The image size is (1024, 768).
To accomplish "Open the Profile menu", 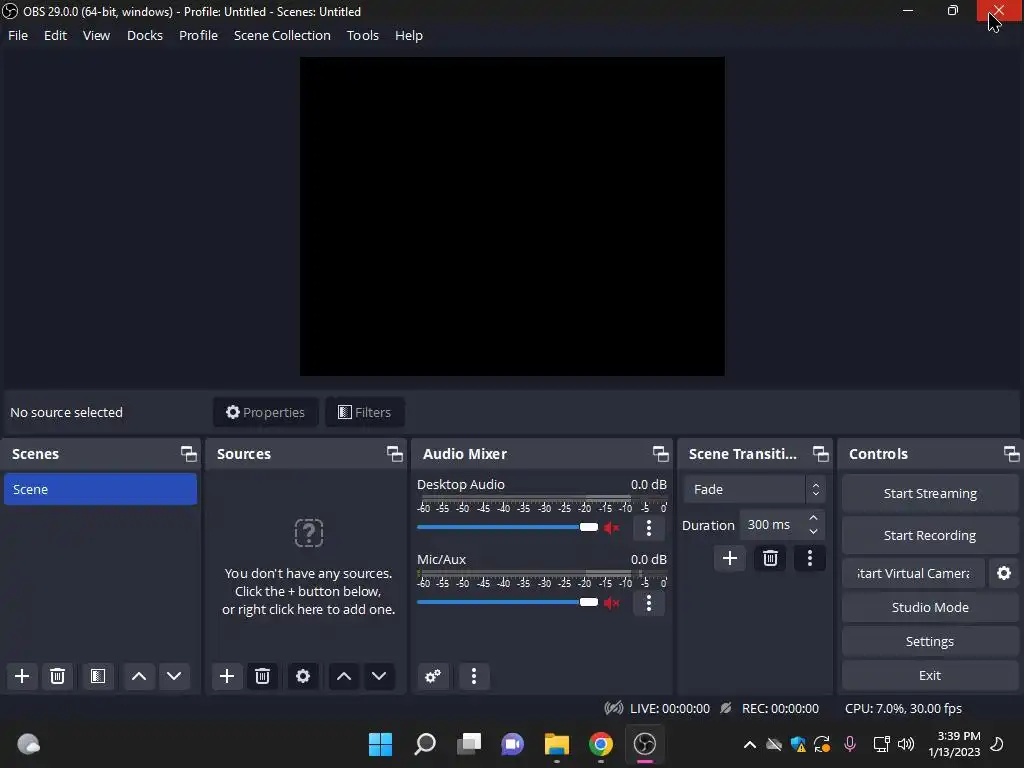I will (198, 35).
